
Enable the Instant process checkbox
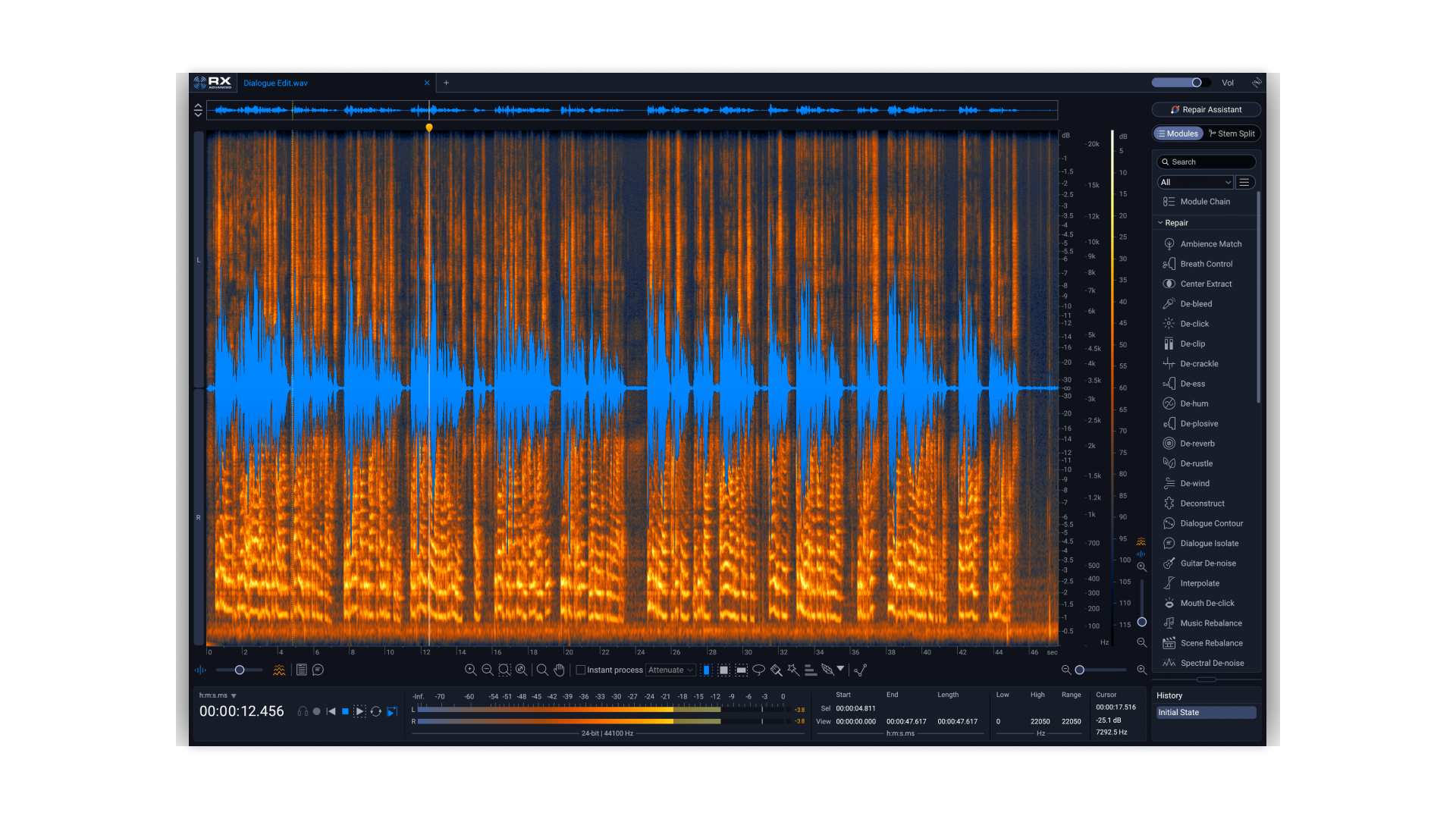click(581, 670)
